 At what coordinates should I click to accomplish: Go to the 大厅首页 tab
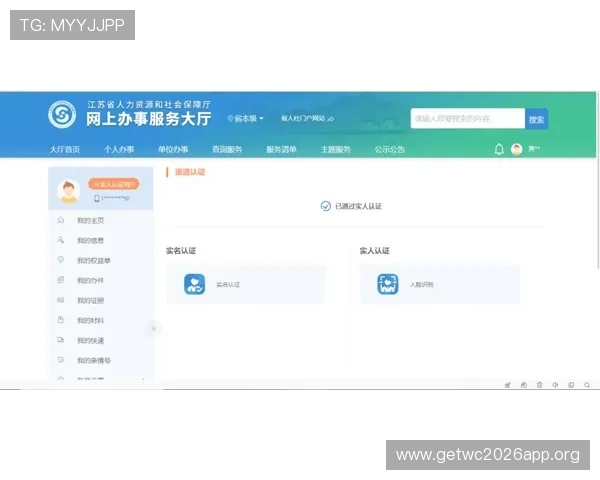[65, 149]
